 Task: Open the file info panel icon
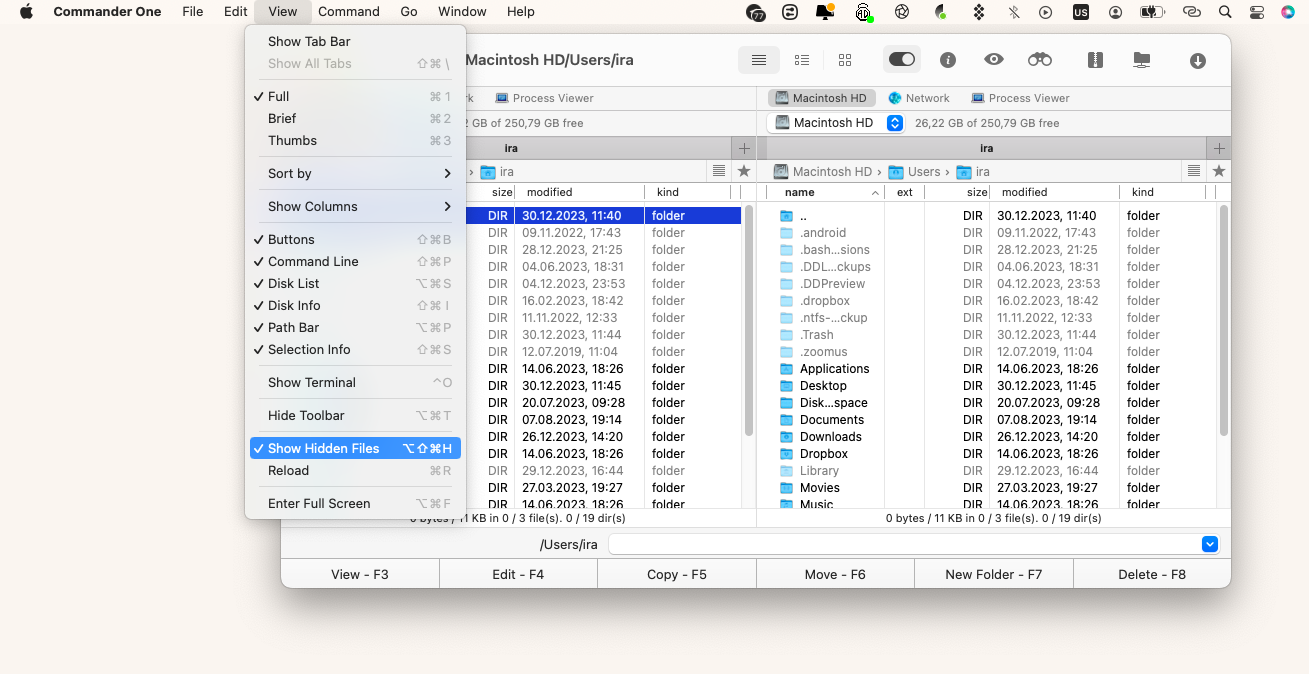click(x=947, y=60)
